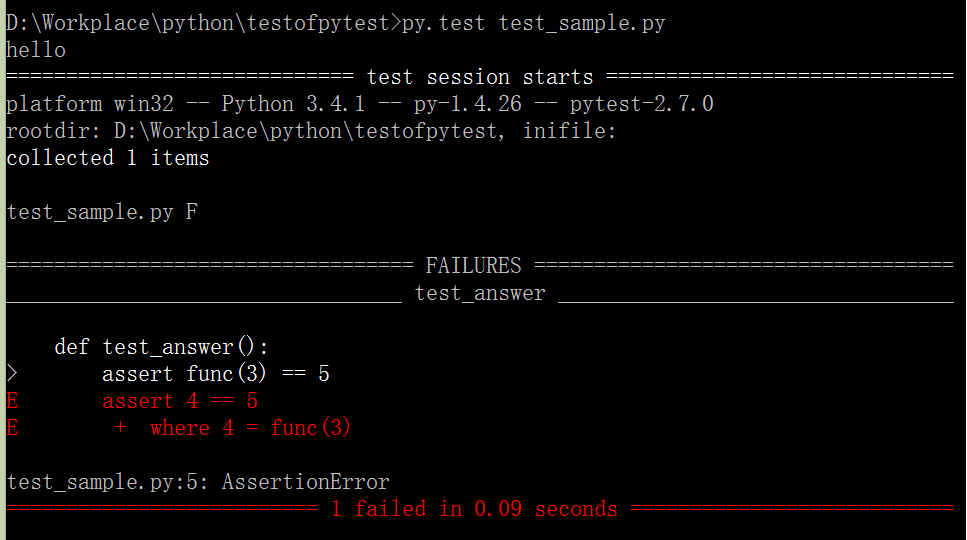The height and width of the screenshot is (540, 967).
Task: Click the platform win32 Python 3.4.1 line
Action: click(x=360, y=104)
